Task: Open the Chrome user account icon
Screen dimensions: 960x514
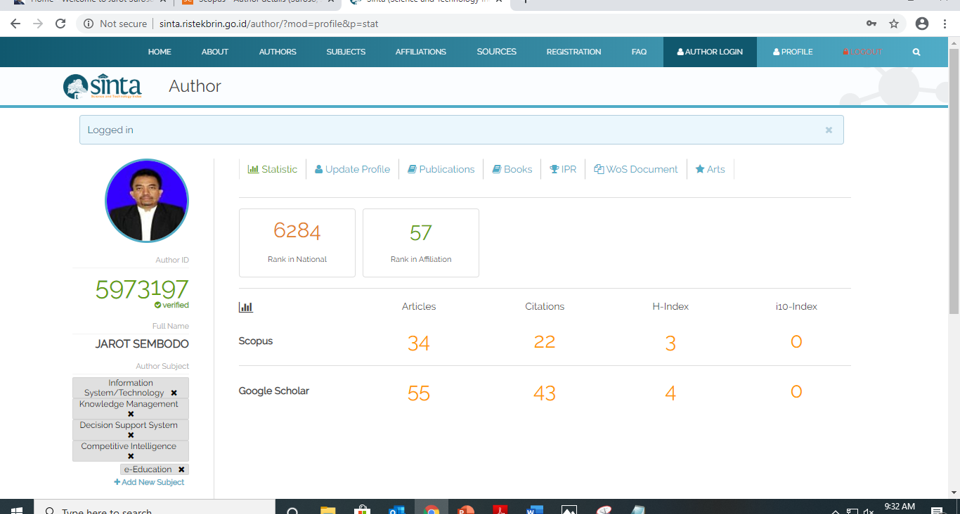Action: (x=921, y=23)
